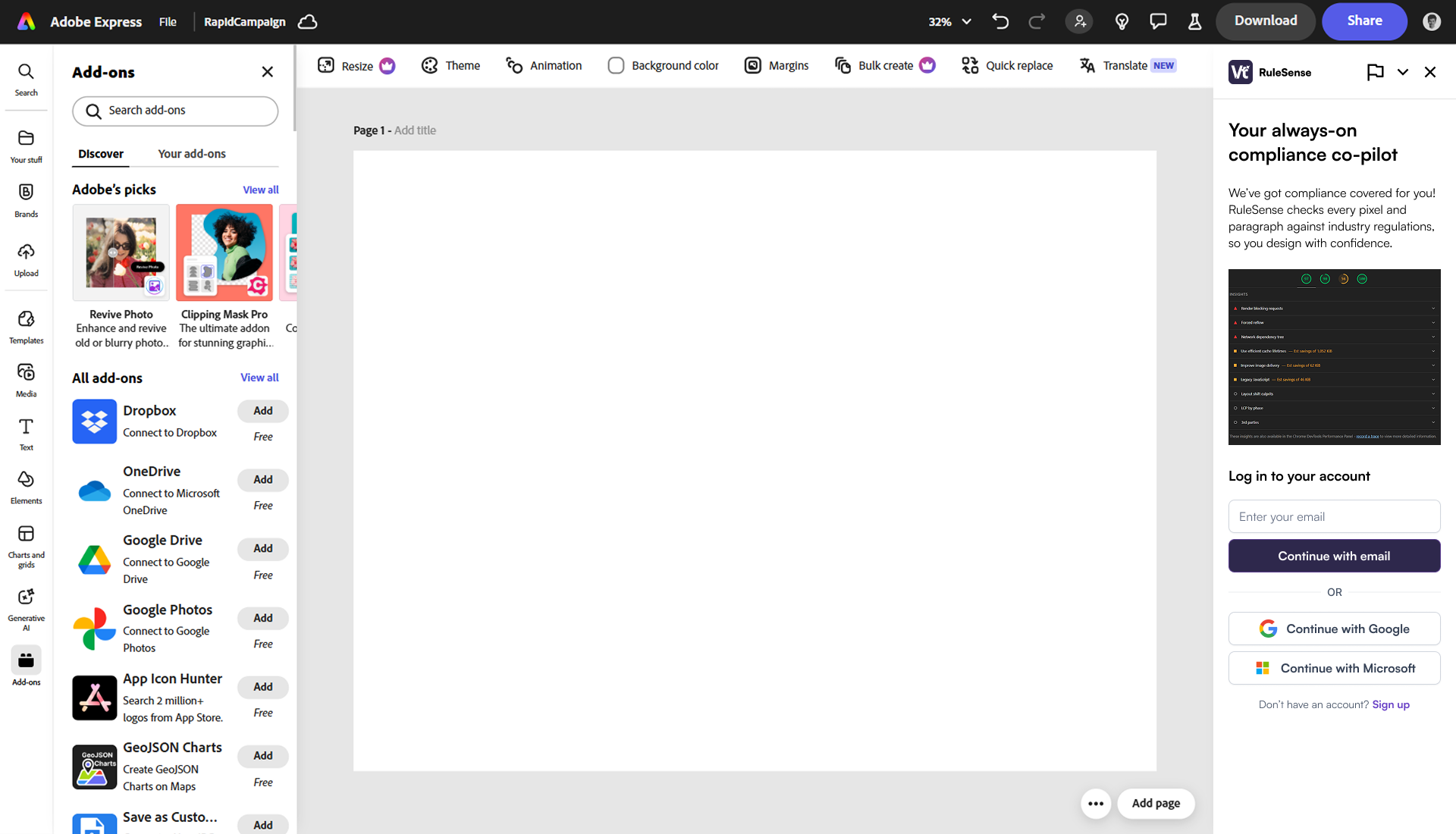The height and width of the screenshot is (834, 1456).
Task: Click the lightbulb tips icon
Action: click(x=1122, y=21)
